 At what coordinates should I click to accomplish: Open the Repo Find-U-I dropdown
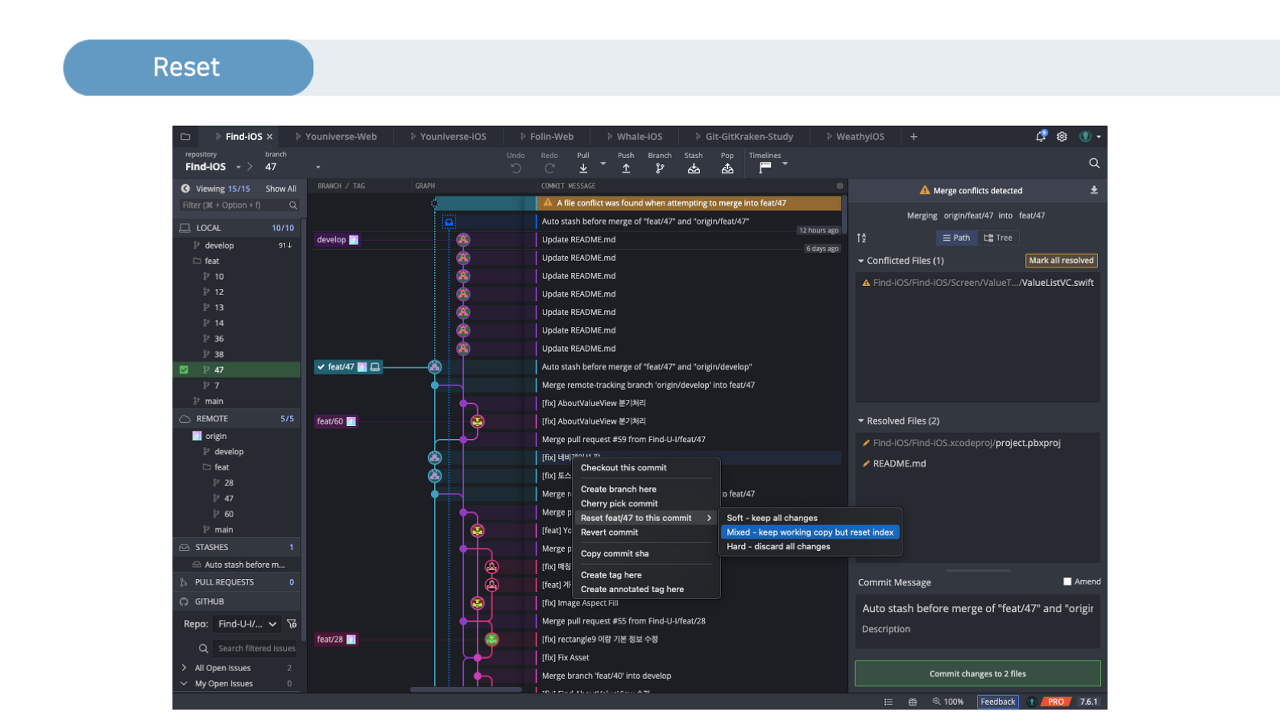point(249,624)
